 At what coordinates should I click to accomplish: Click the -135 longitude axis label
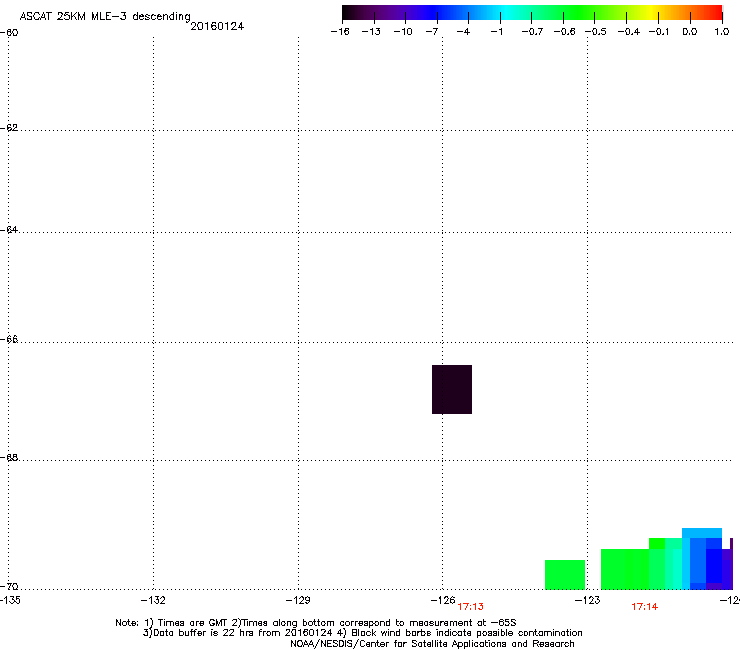10,600
